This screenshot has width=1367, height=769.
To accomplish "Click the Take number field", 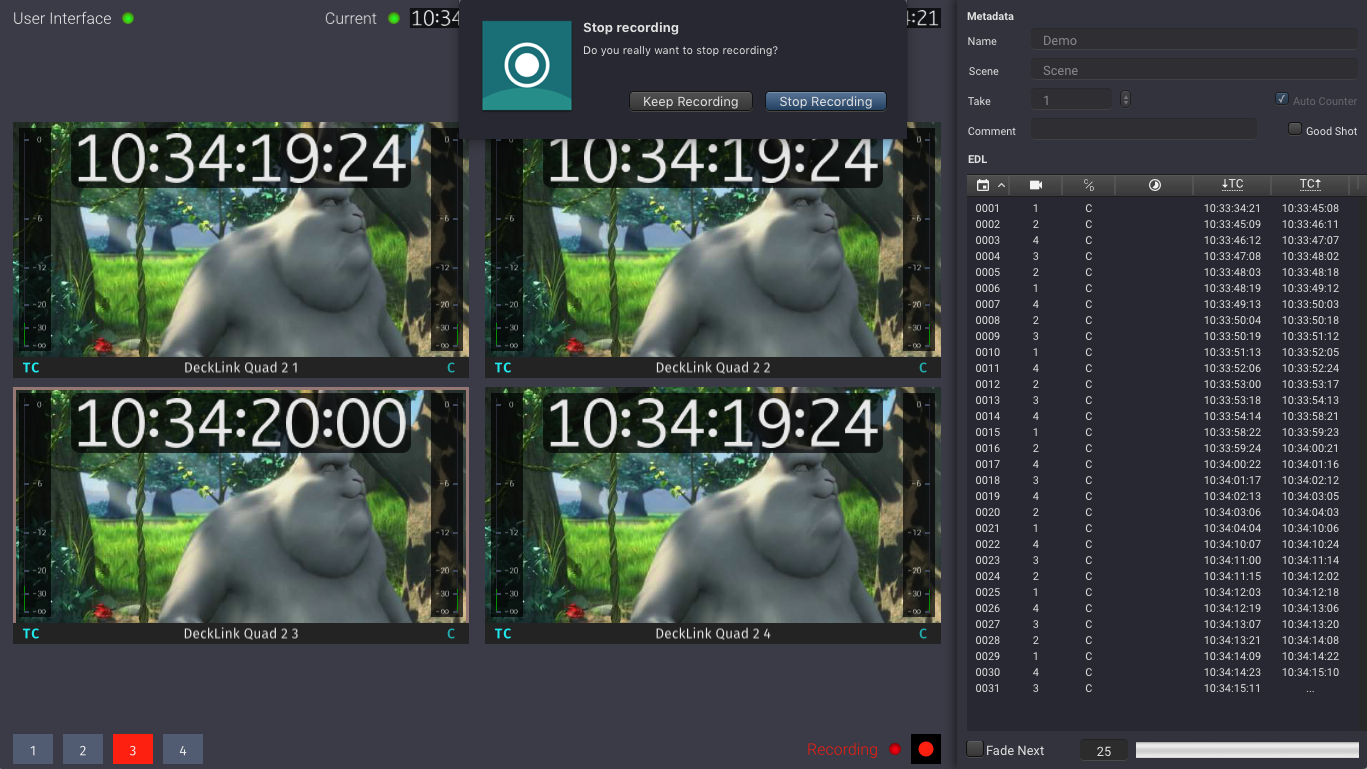I will click(1071, 100).
